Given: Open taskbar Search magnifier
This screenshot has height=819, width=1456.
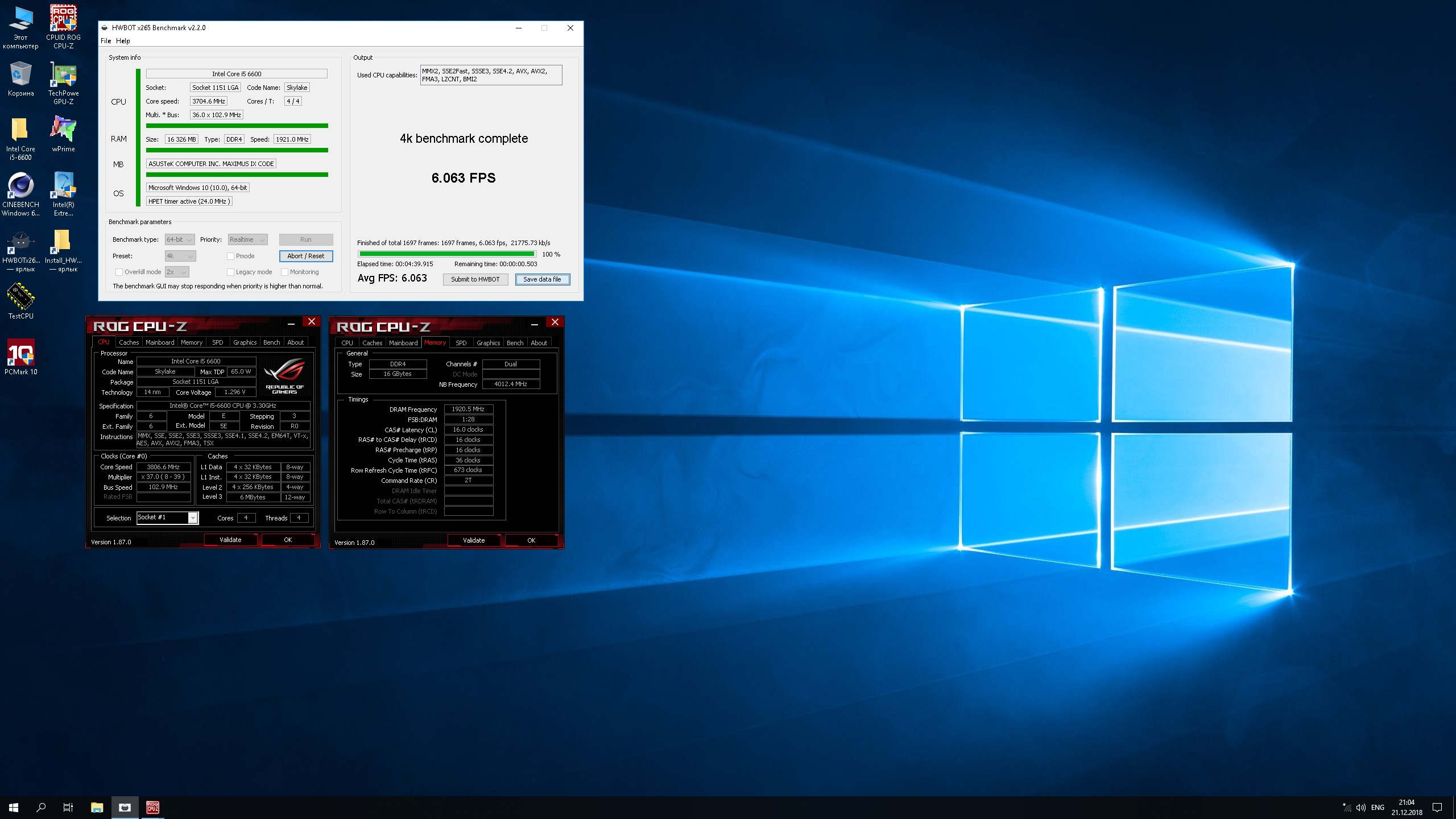Looking at the screenshot, I should coord(41,807).
